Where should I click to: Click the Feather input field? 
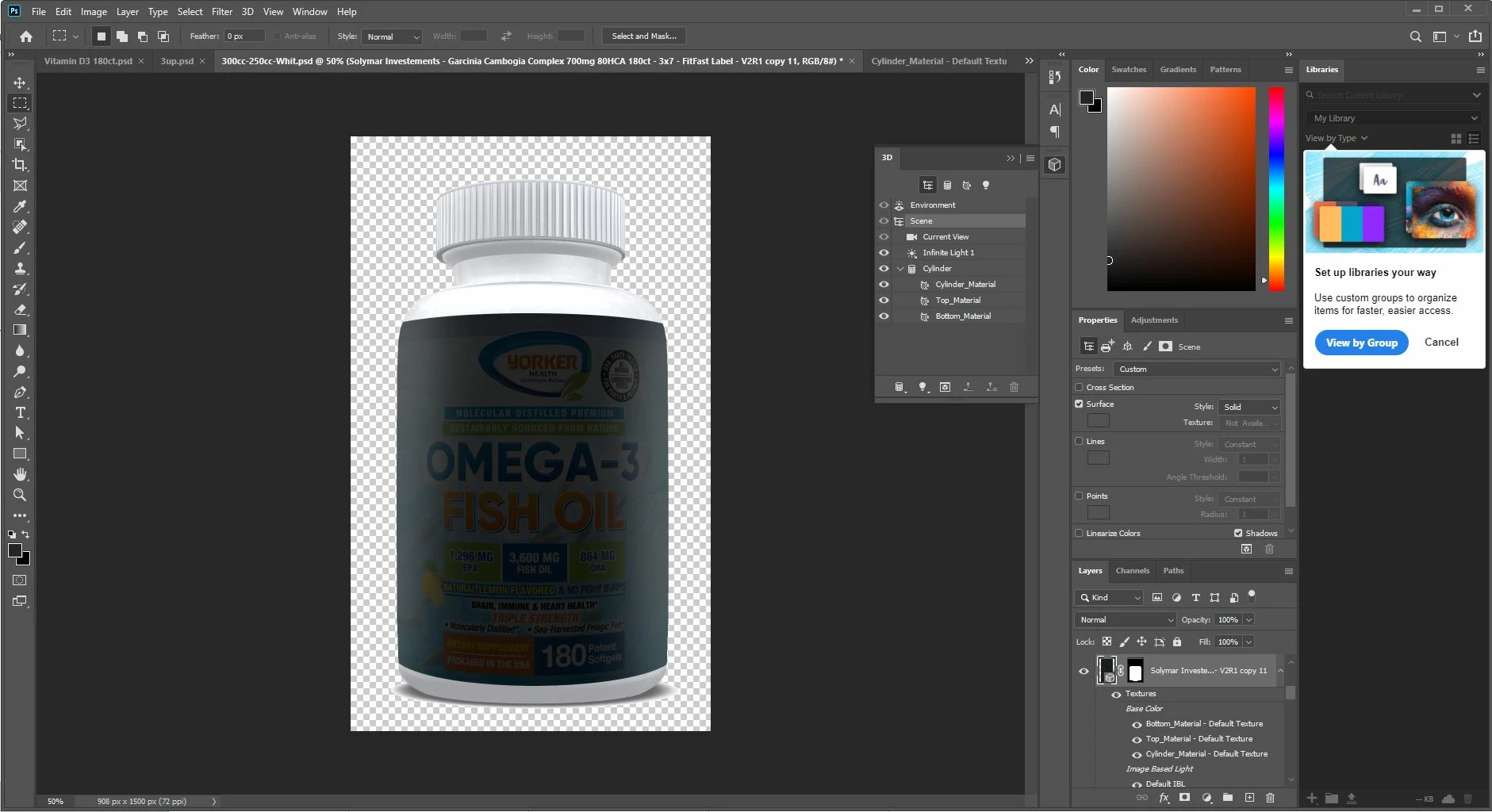[245, 36]
